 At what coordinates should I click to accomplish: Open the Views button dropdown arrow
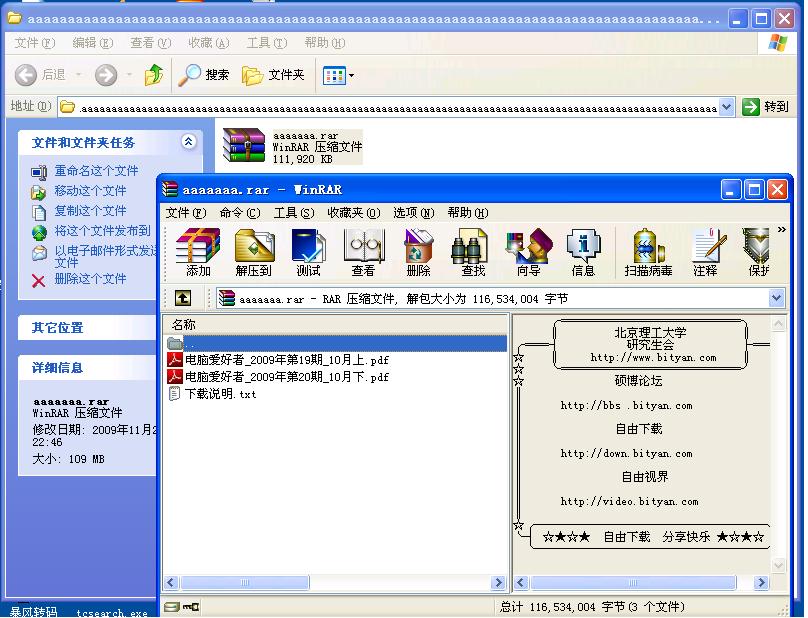pos(351,76)
